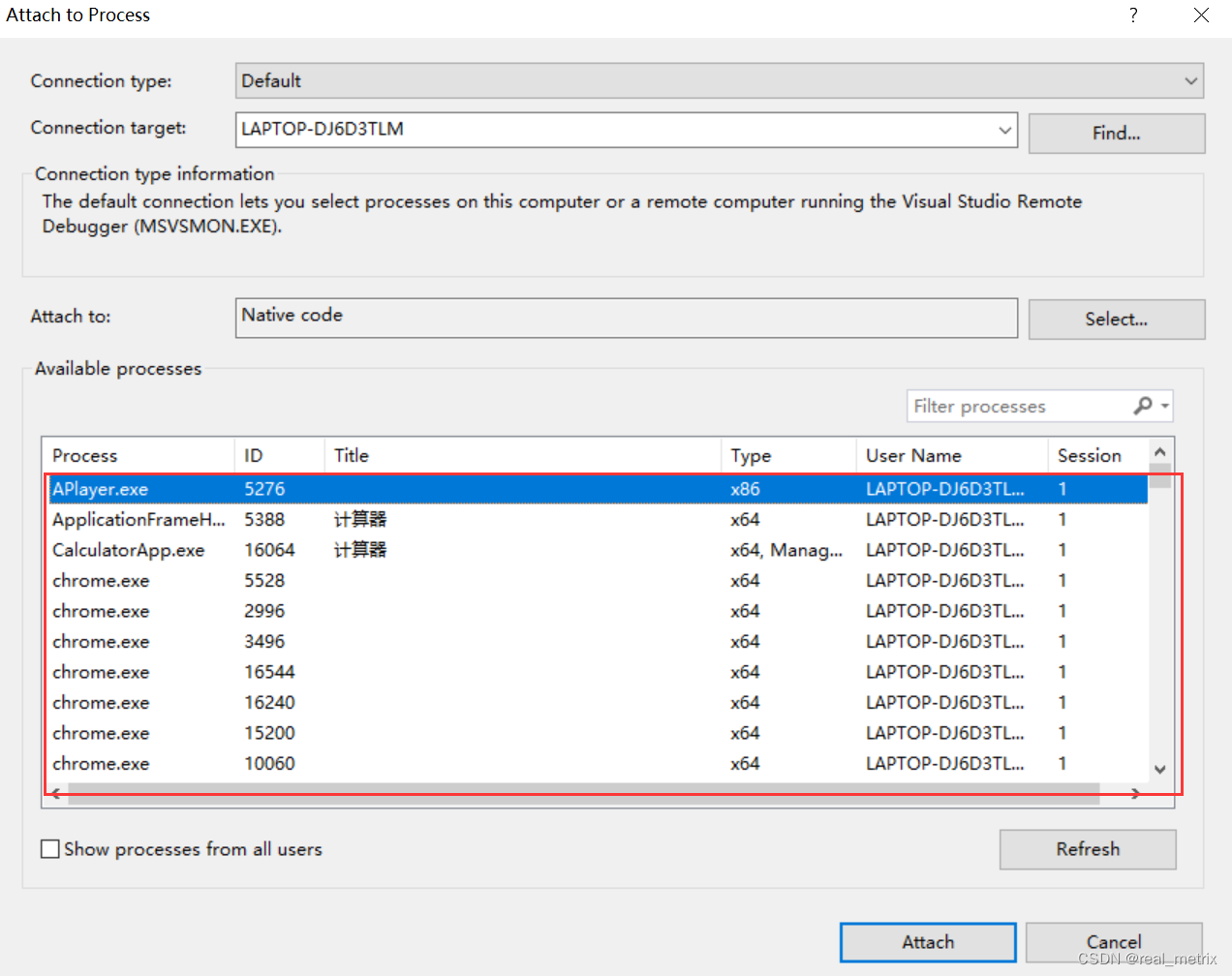Click scroll down arrow of process list
Image resolution: width=1232 pixels, height=976 pixels.
pos(1159,770)
